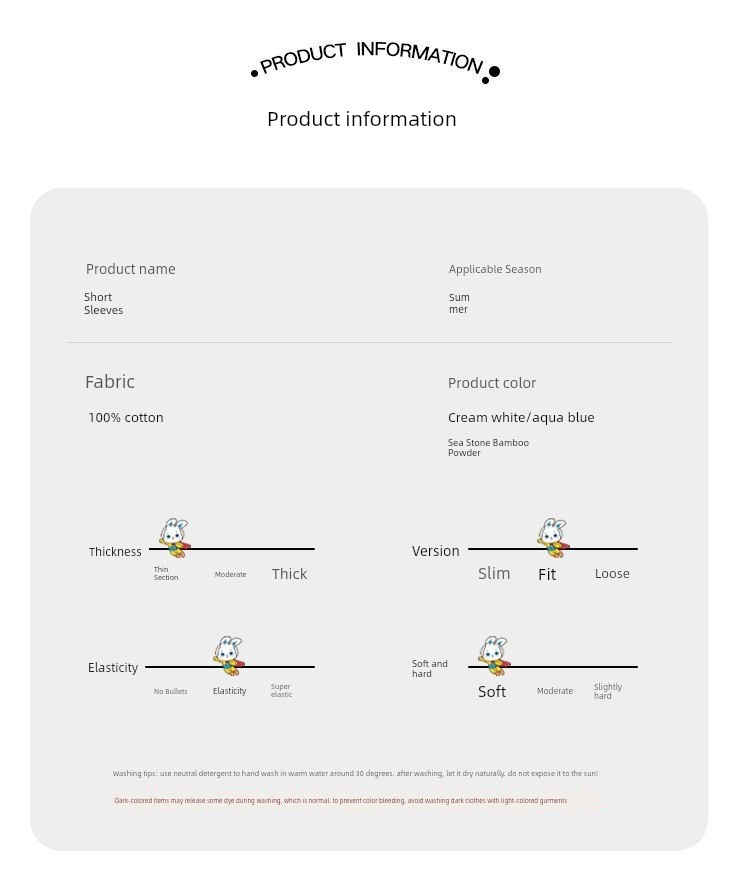Select the Loose option under Version

click(612, 574)
